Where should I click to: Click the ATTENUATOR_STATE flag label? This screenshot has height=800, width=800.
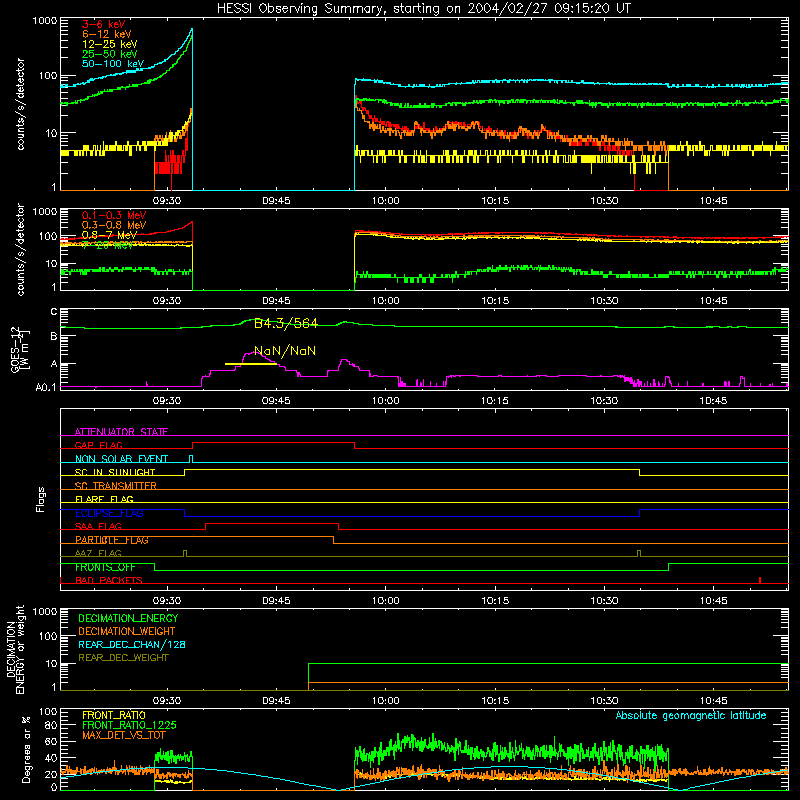click(121, 432)
